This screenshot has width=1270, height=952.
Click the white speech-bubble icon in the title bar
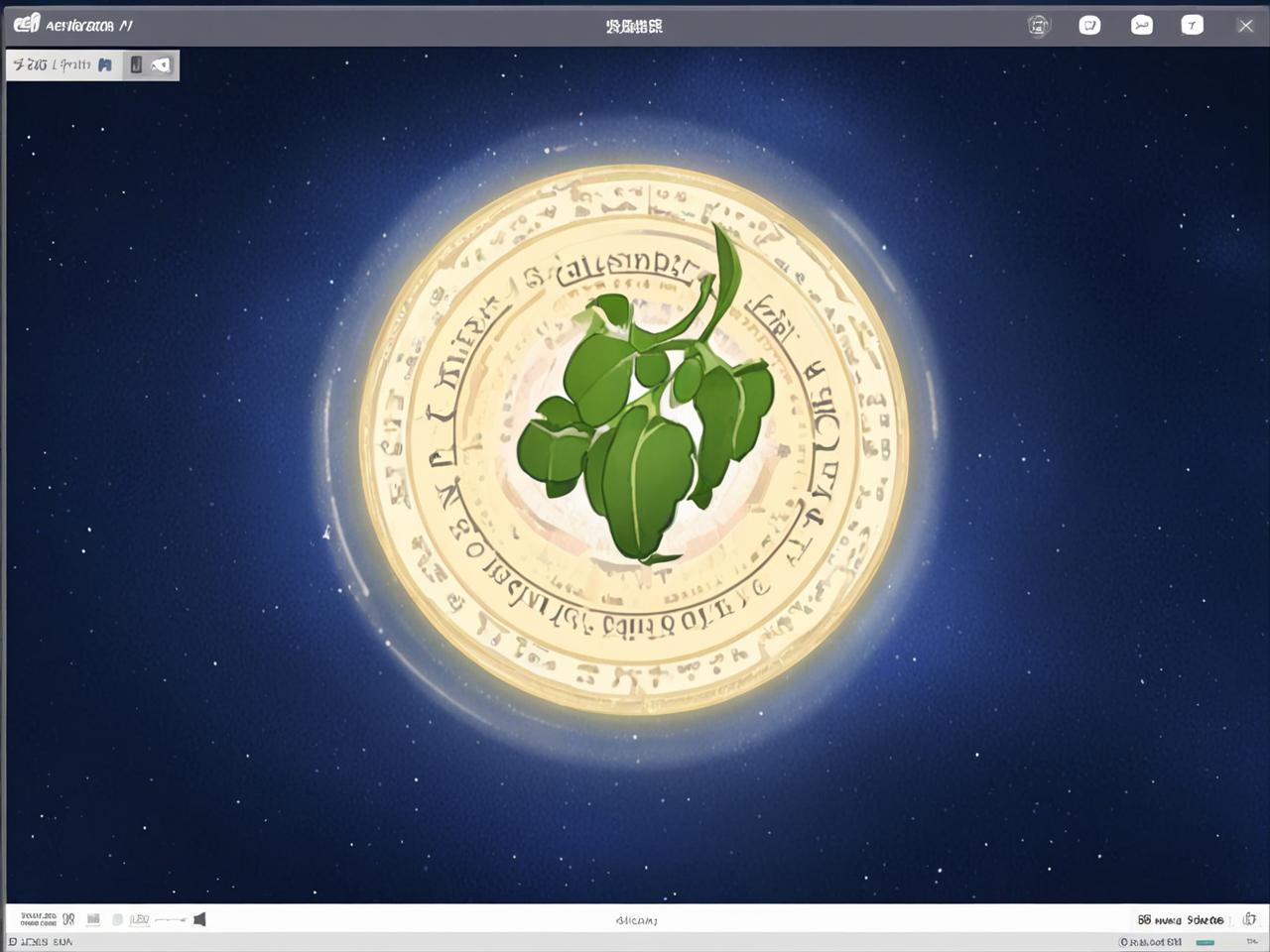click(1142, 26)
